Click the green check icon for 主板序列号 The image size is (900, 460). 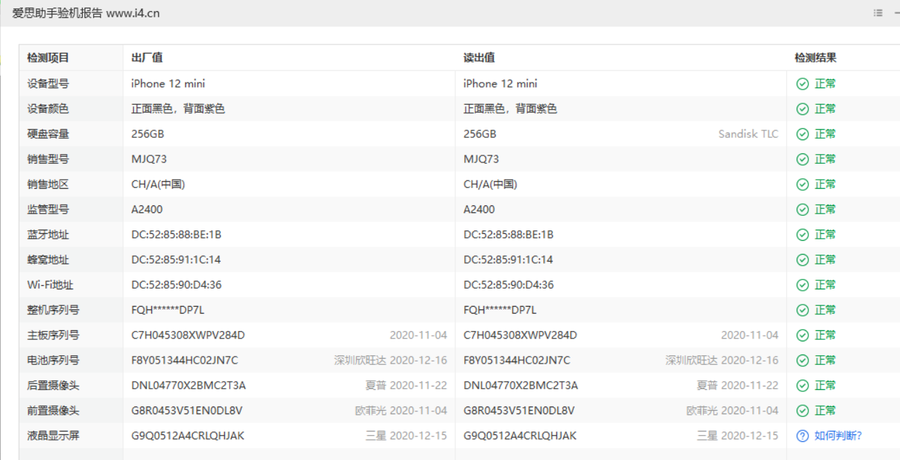(802, 335)
